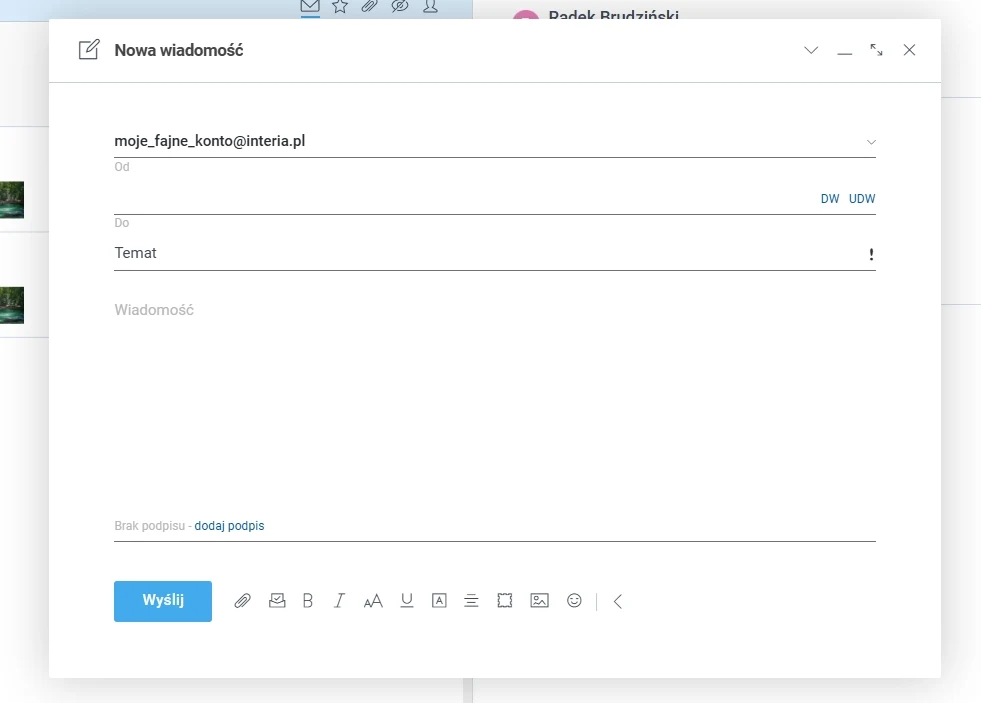This screenshot has height=703, width=981.
Task: Toggle bold formatting
Action: pos(308,600)
